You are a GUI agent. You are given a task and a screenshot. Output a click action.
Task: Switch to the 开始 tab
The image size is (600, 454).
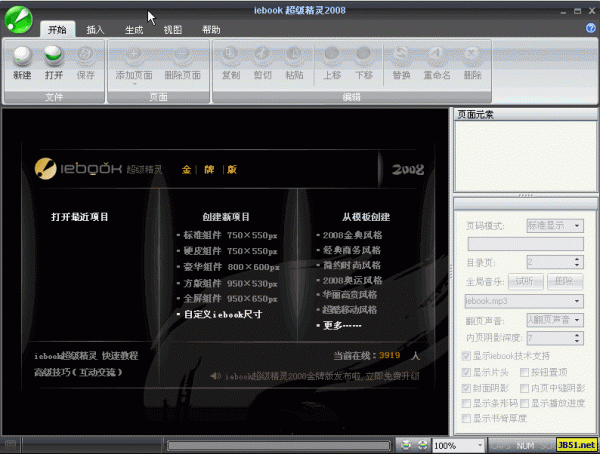coord(57,29)
